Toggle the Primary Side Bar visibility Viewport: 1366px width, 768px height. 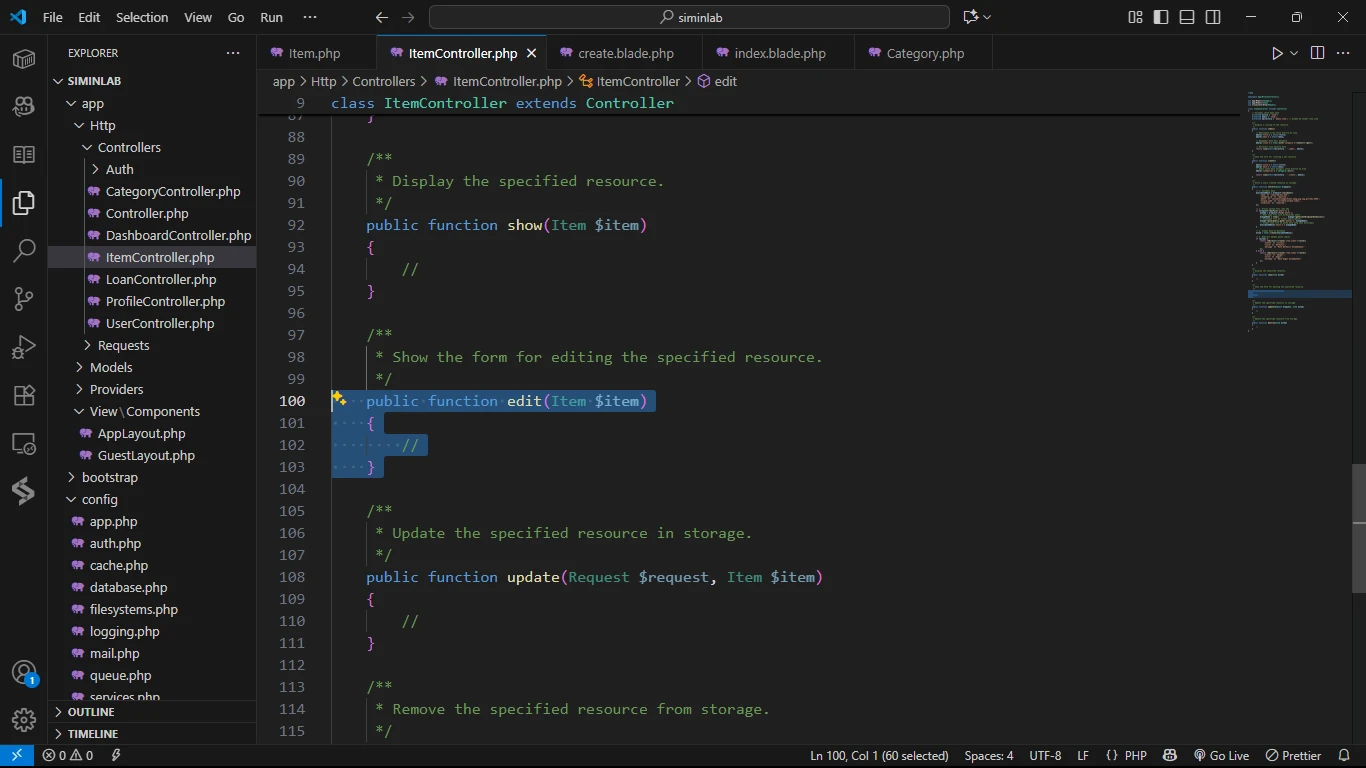[1161, 17]
